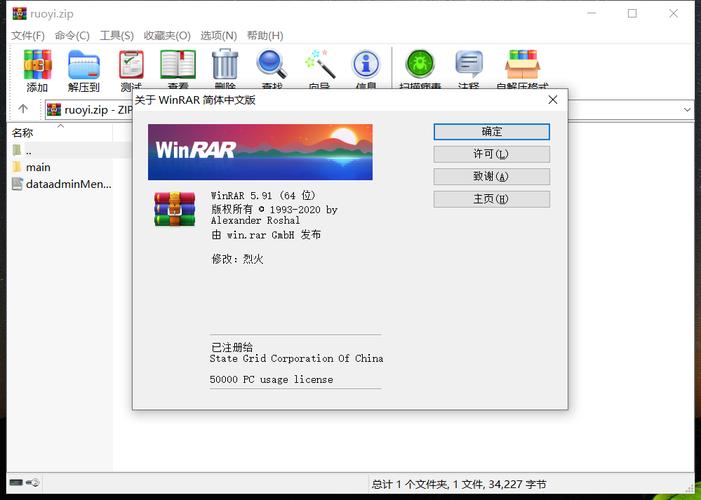Image resolution: width=701 pixels, height=500 pixels.
Task: Click the ruoyi.zip path field
Action: point(89,110)
